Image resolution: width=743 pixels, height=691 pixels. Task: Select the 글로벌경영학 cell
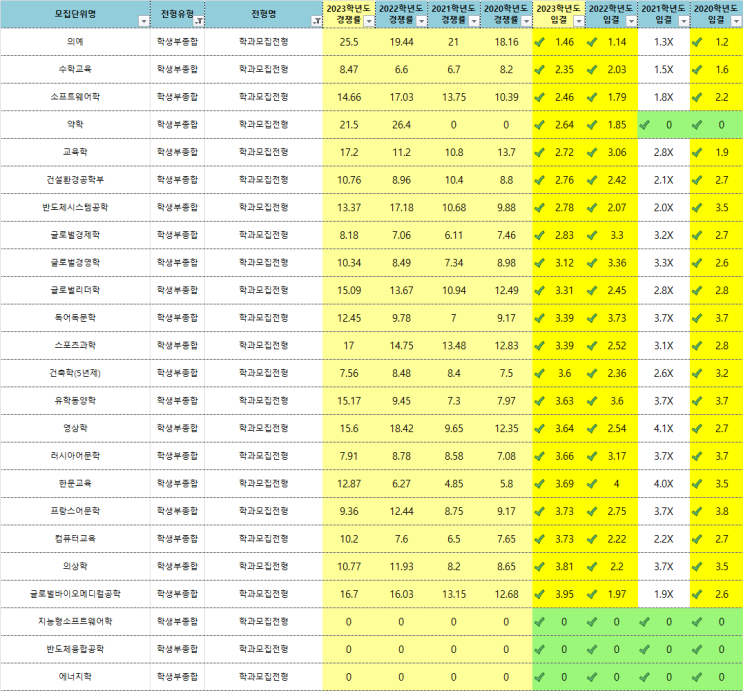tap(75, 263)
